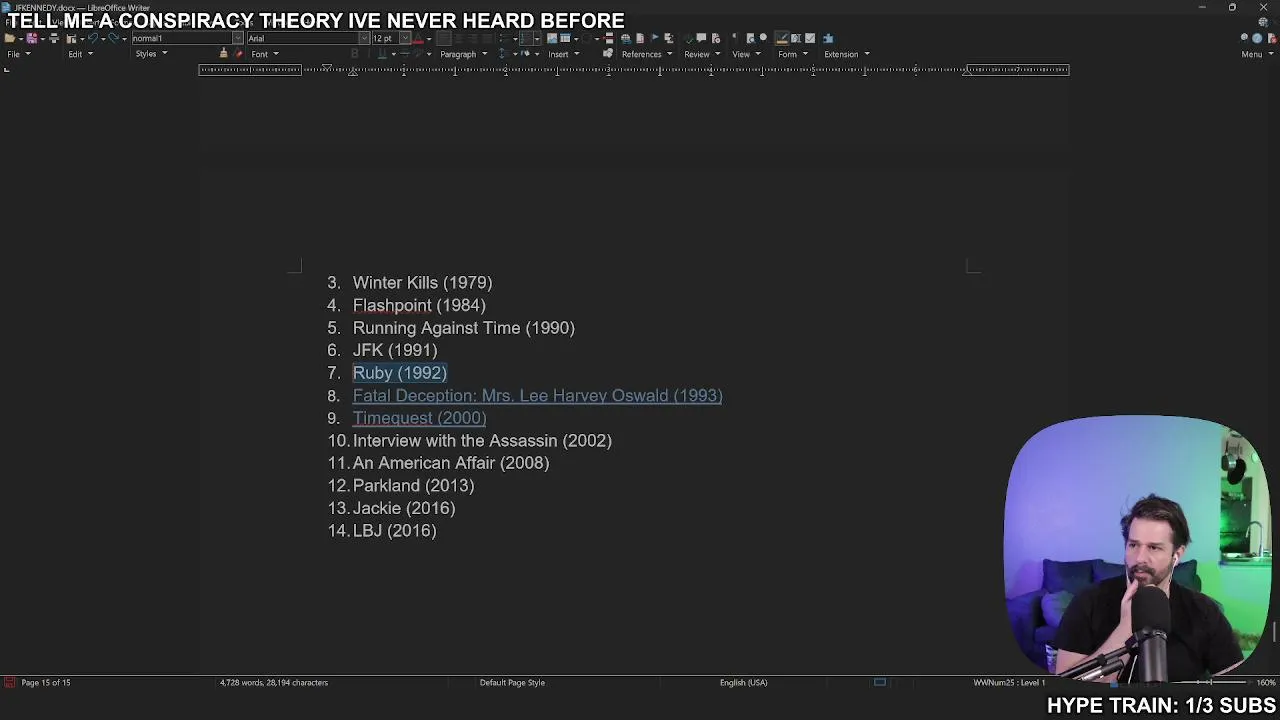Expand the Font tab menu
The height and width of the screenshot is (720, 1280).
[265, 54]
